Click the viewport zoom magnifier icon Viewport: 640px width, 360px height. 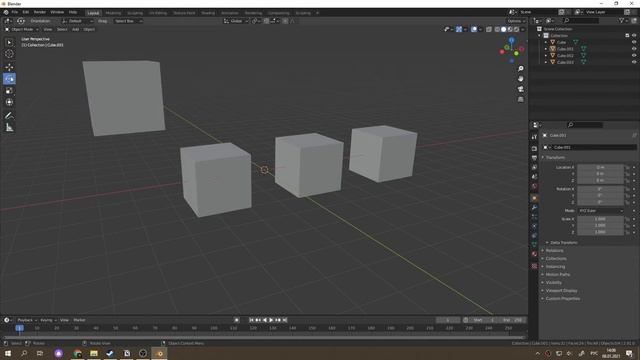(x=520, y=69)
